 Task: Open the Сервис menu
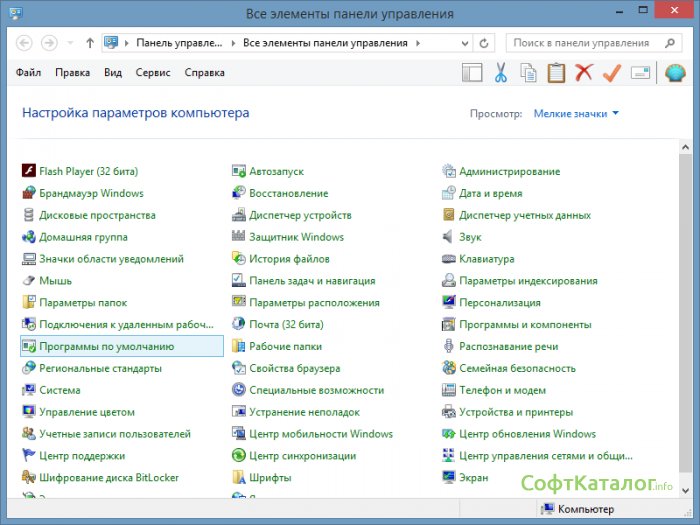click(153, 73)
